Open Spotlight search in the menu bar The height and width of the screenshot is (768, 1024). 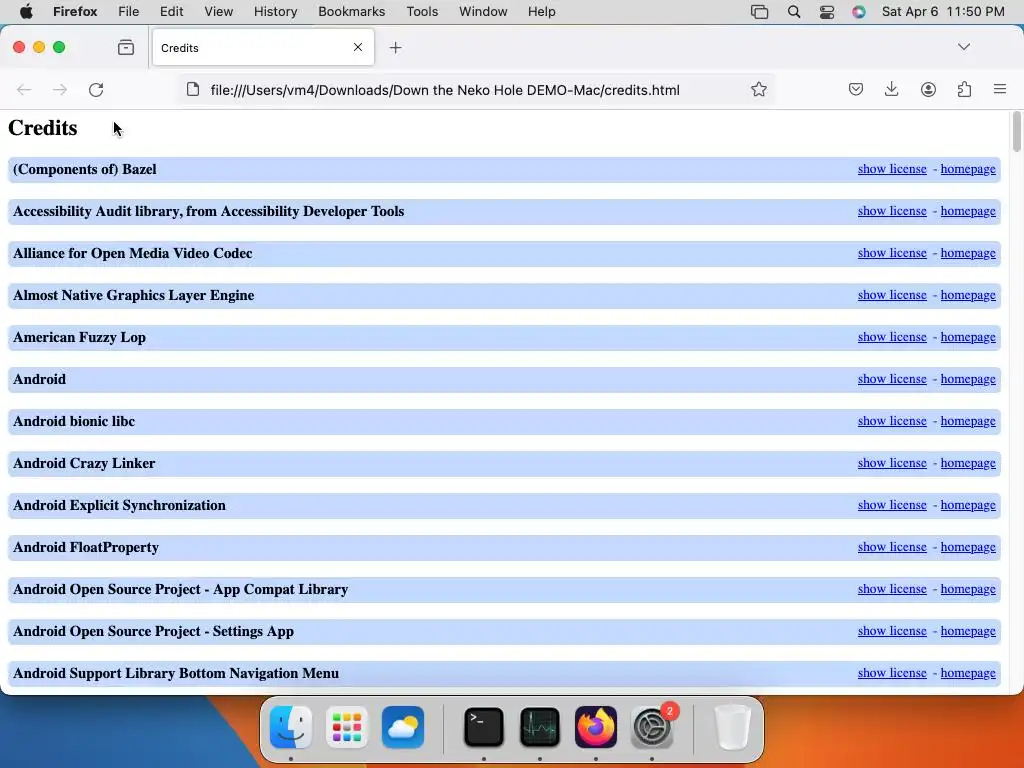(793, 12)
